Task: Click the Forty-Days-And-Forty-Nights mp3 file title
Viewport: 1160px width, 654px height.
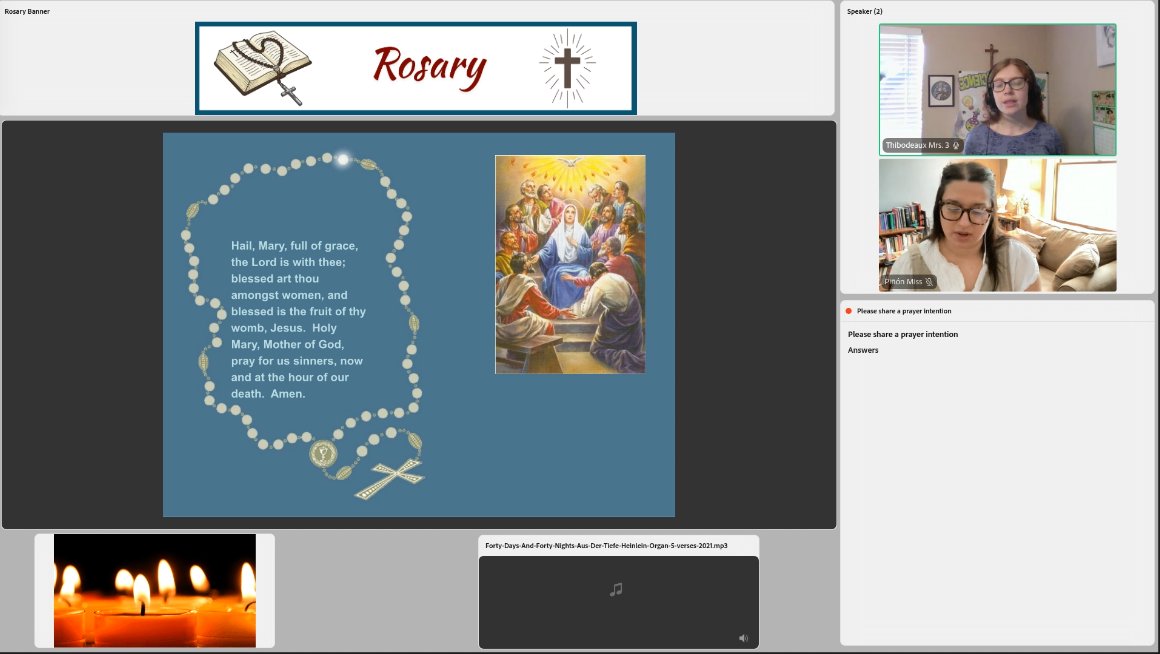Action: point(606,545)
